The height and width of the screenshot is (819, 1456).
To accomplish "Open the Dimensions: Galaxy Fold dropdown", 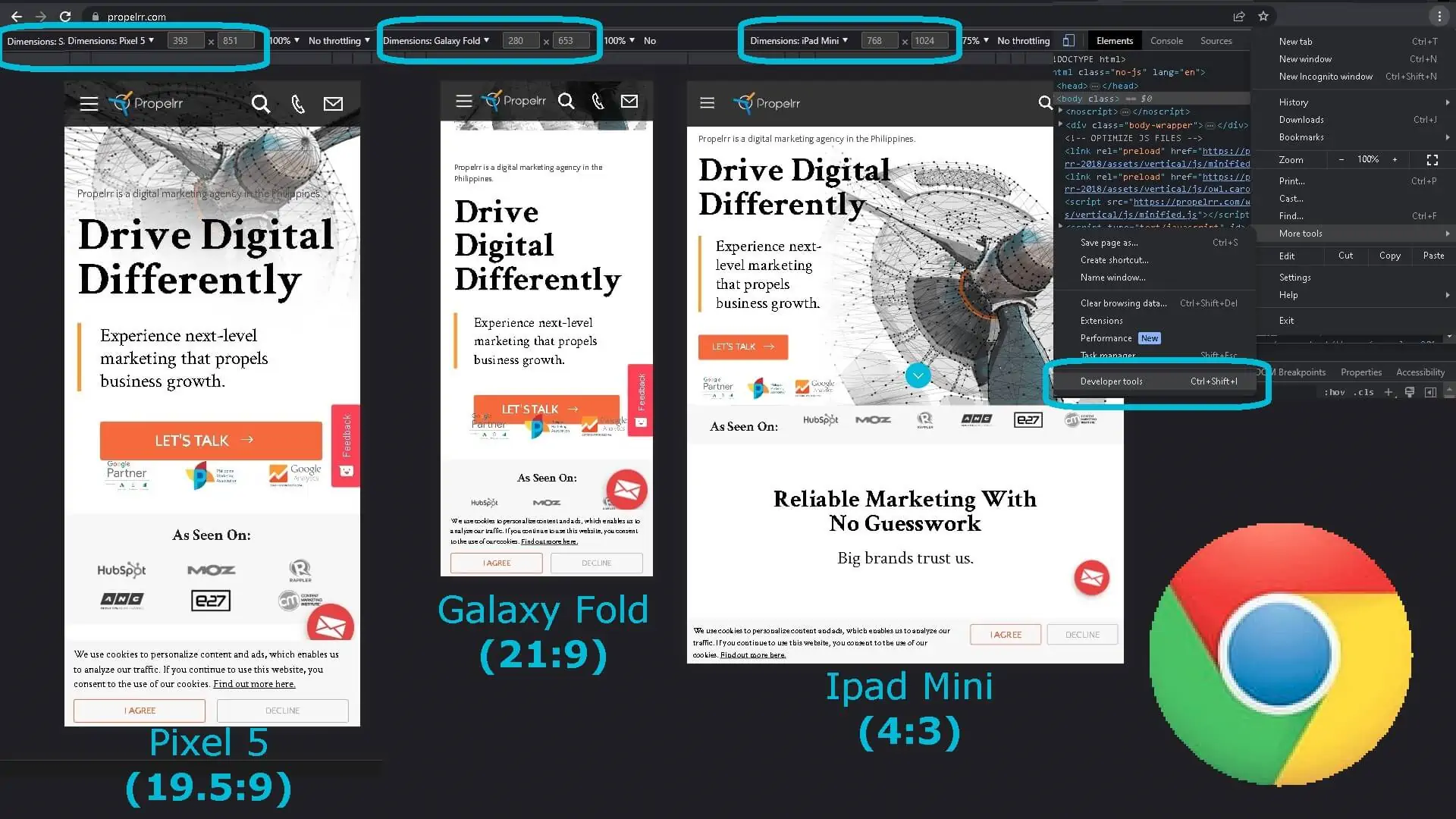I will (436, 40).
